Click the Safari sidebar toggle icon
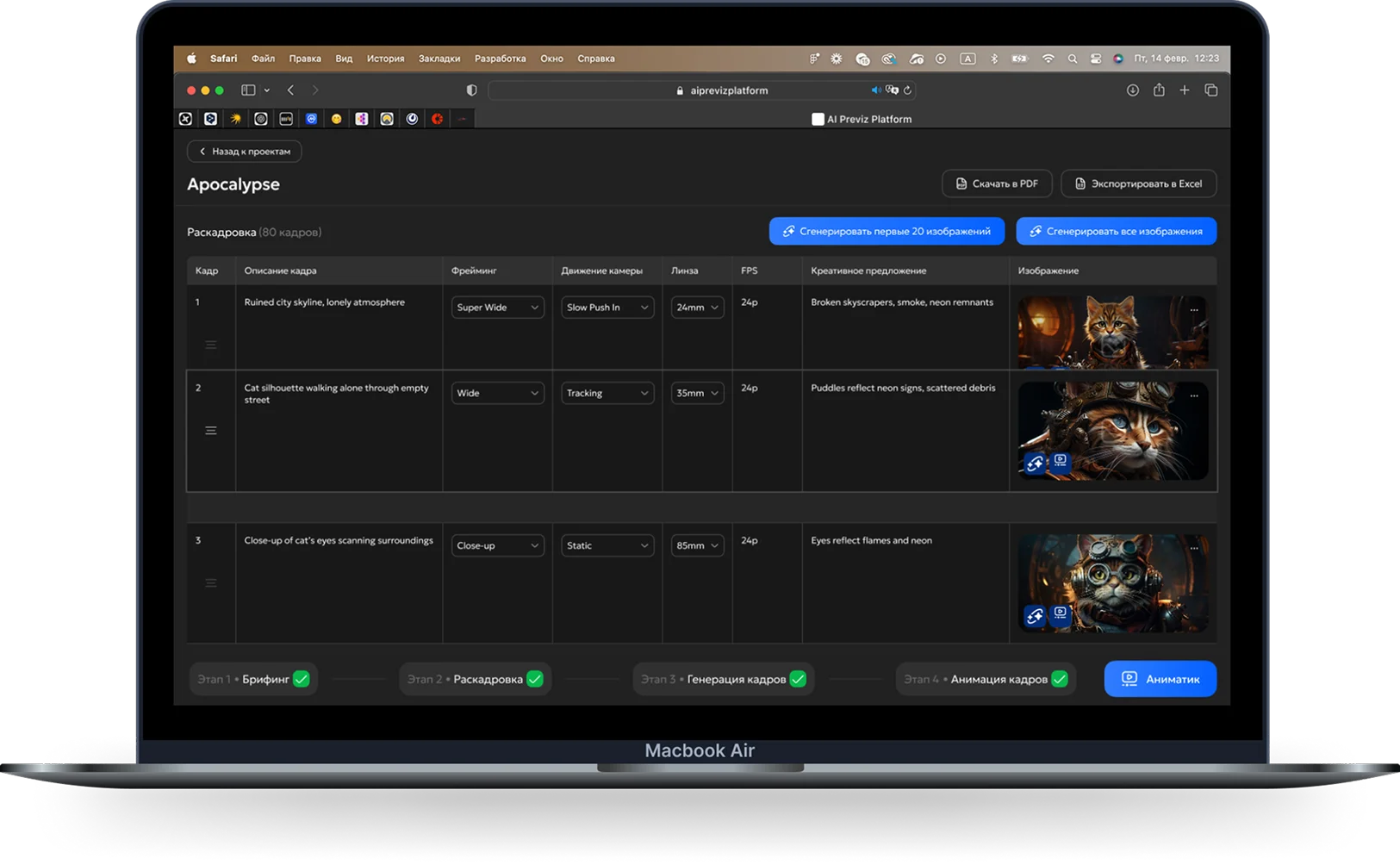1400x865 pixels. pos(248,90)
